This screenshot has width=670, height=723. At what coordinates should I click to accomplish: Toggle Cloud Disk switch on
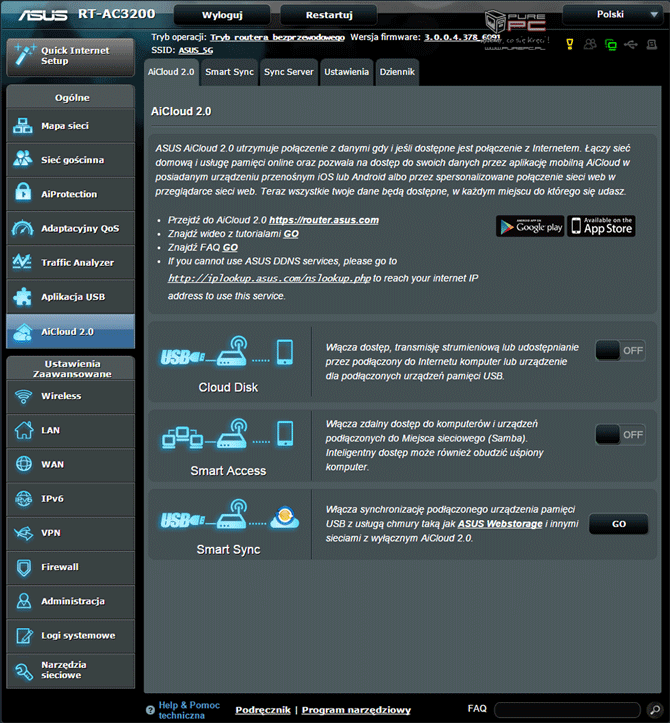click(620, 350)
